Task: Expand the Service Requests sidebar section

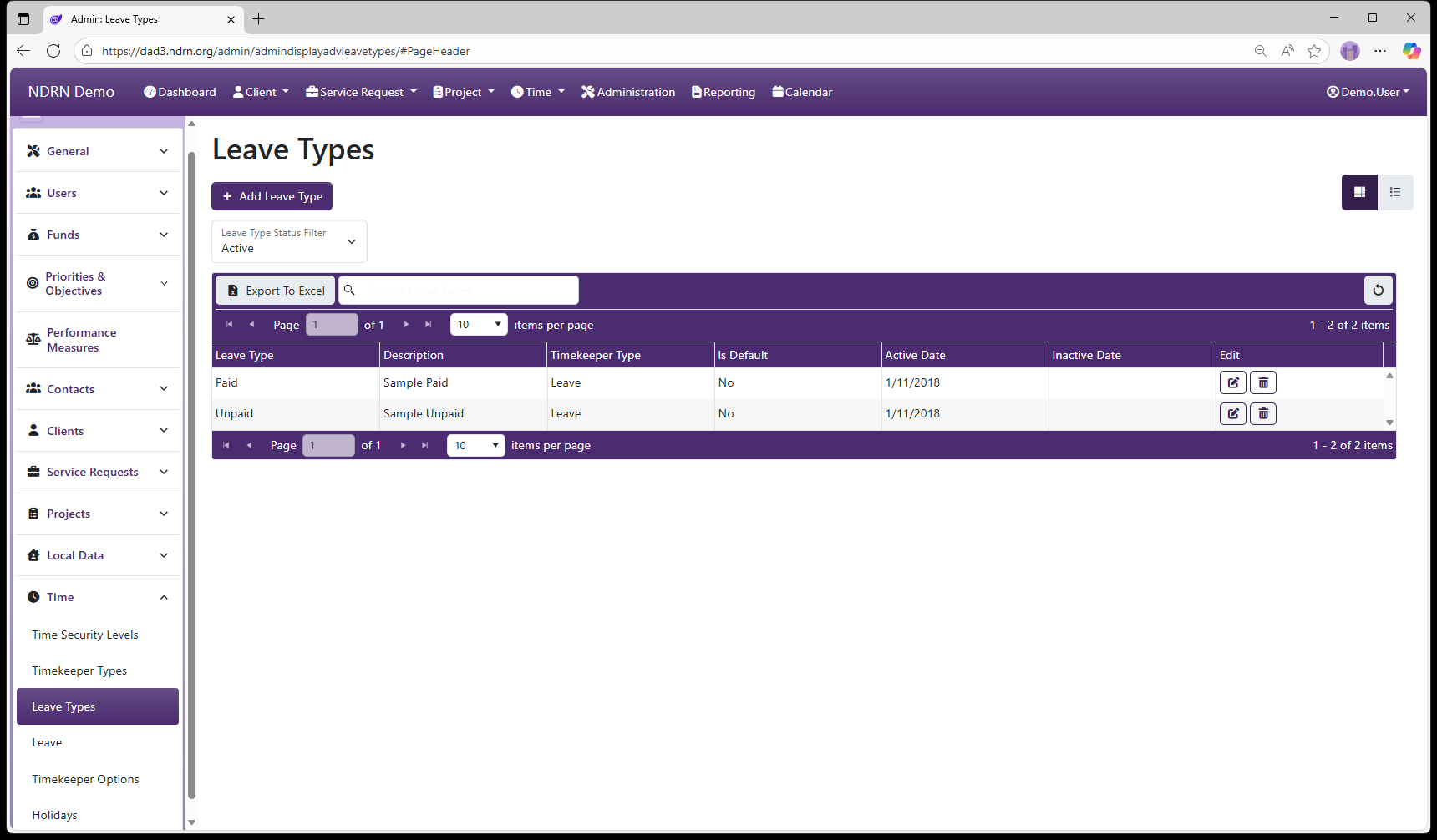Action: point(98,472)
